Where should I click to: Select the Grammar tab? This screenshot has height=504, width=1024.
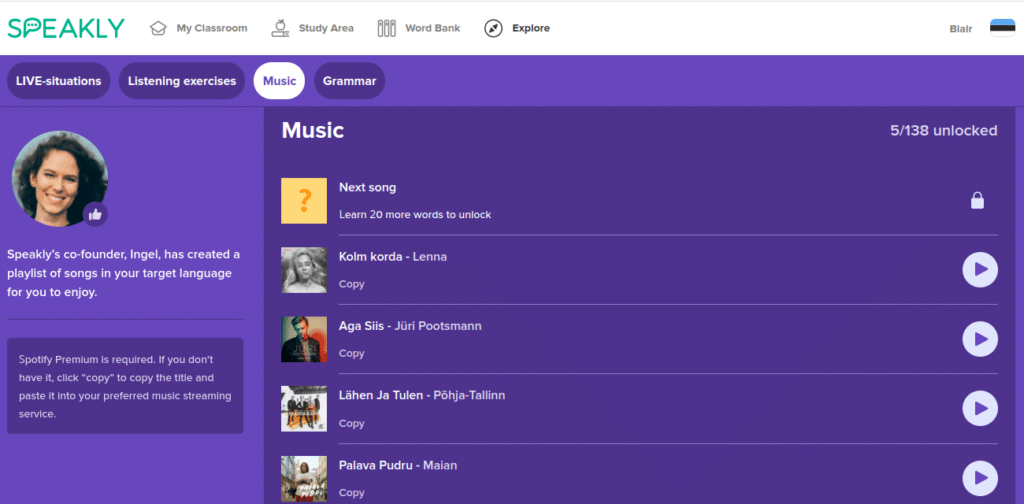(349, 81)
